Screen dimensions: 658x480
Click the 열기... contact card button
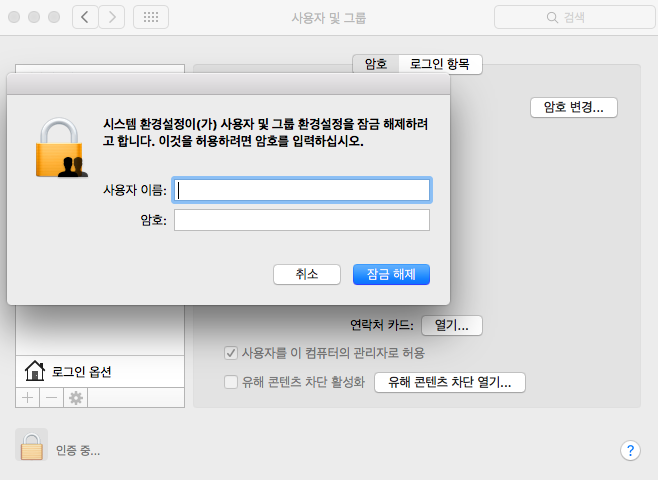452,325
